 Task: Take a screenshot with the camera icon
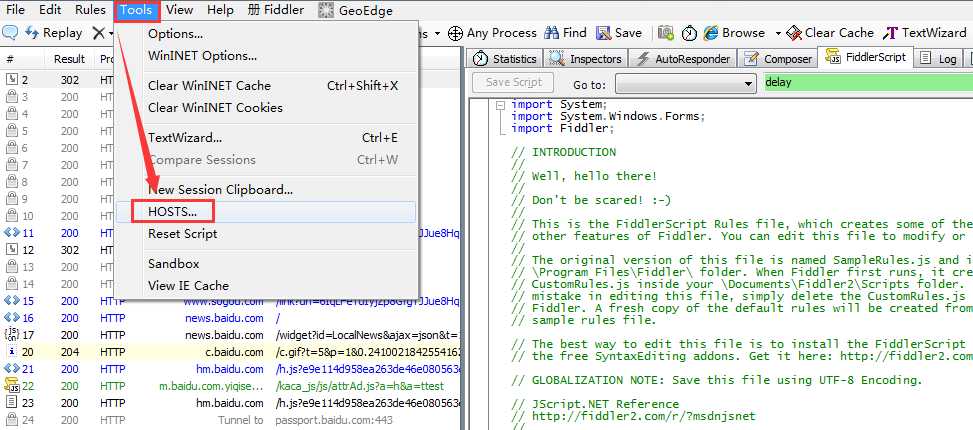pos(666,33)
